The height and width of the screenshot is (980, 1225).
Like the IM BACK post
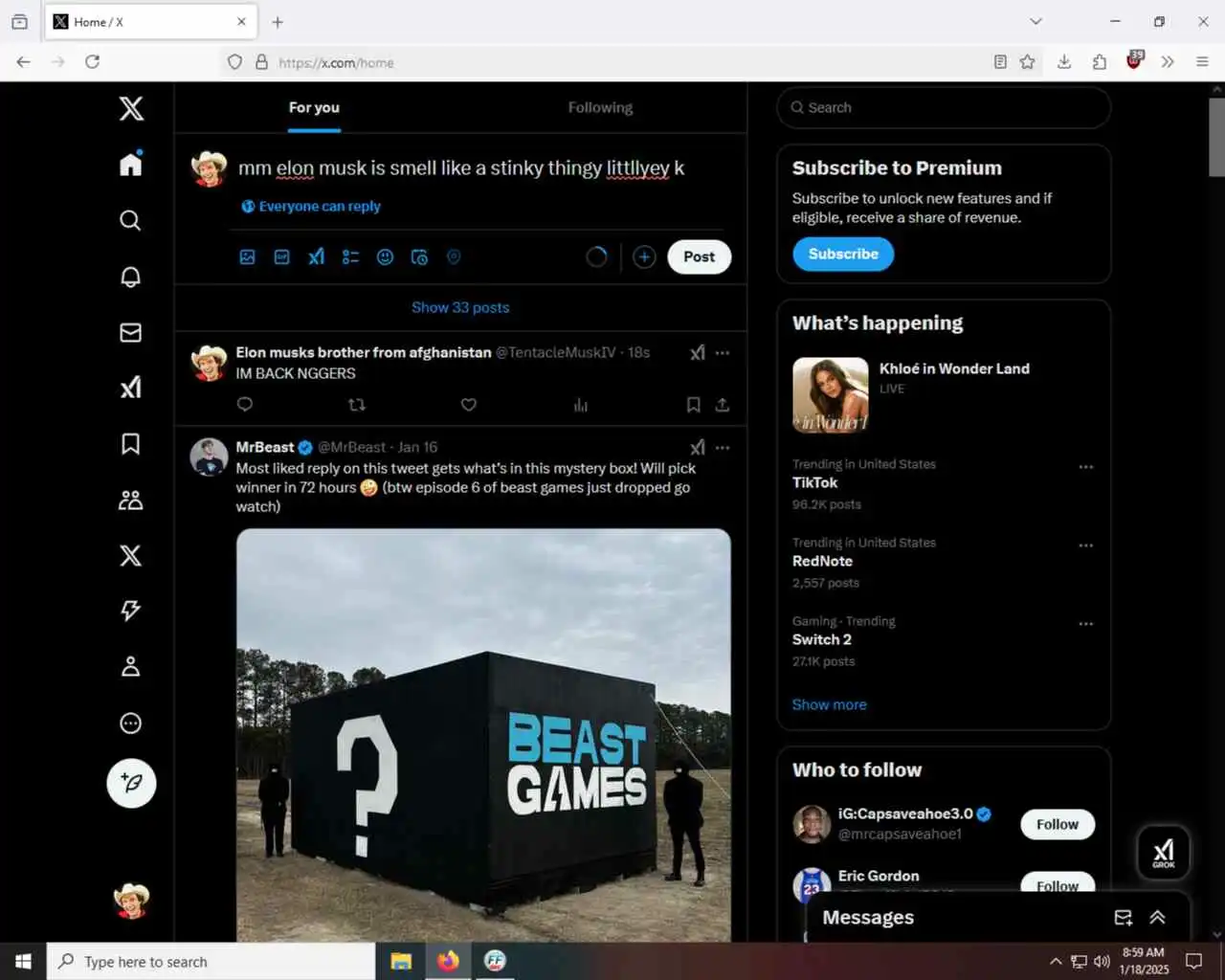click(469, 405)
